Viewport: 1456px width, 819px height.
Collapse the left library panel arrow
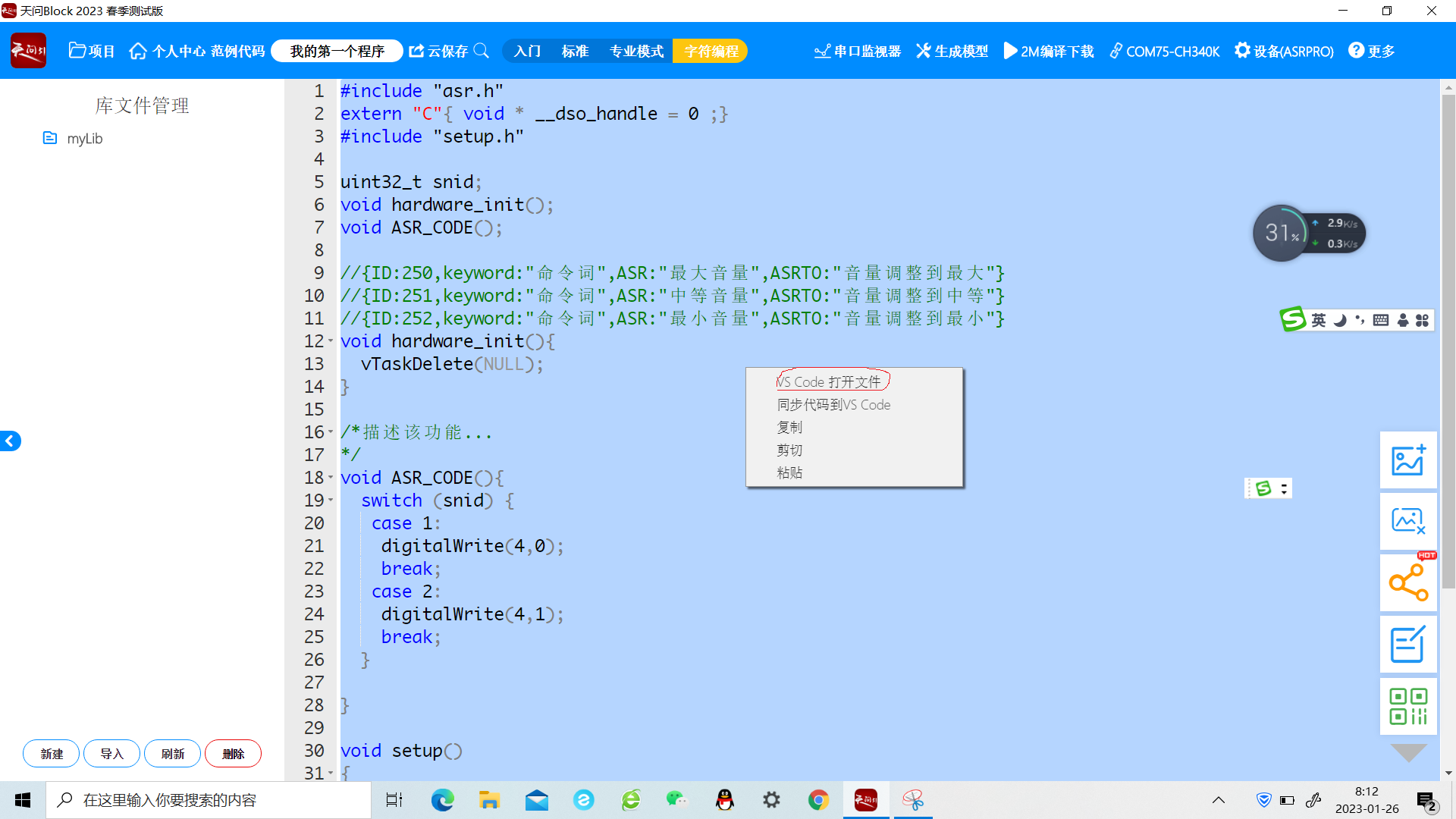(10, 441)
